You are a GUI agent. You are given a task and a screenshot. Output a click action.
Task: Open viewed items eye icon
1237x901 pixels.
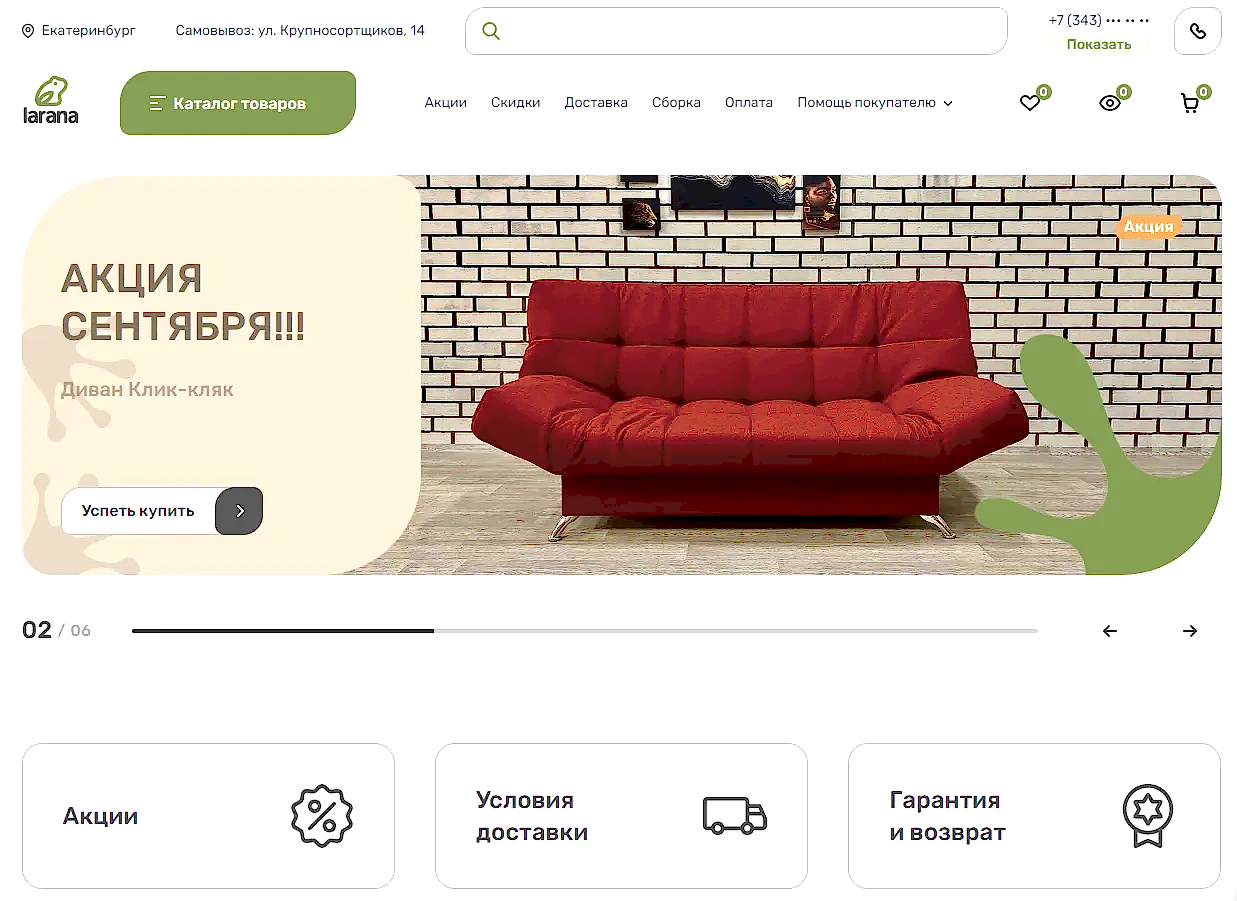point(1110,102)
